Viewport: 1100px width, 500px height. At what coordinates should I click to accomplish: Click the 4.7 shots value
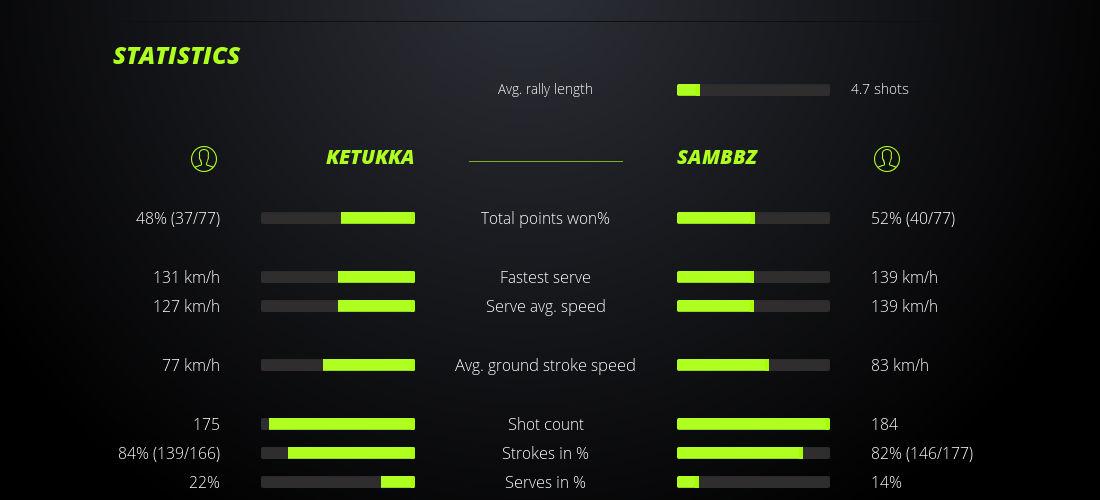click(x=879, y=89)
